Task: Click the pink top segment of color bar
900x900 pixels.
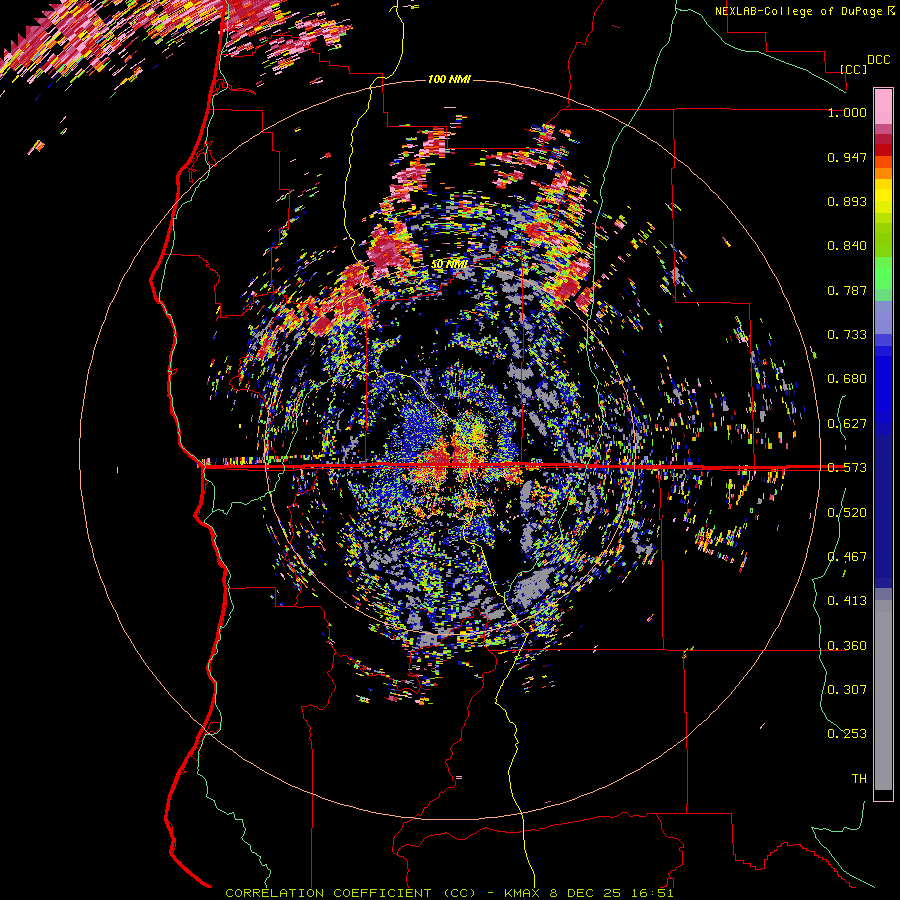Action: click(x=883, y=107)
